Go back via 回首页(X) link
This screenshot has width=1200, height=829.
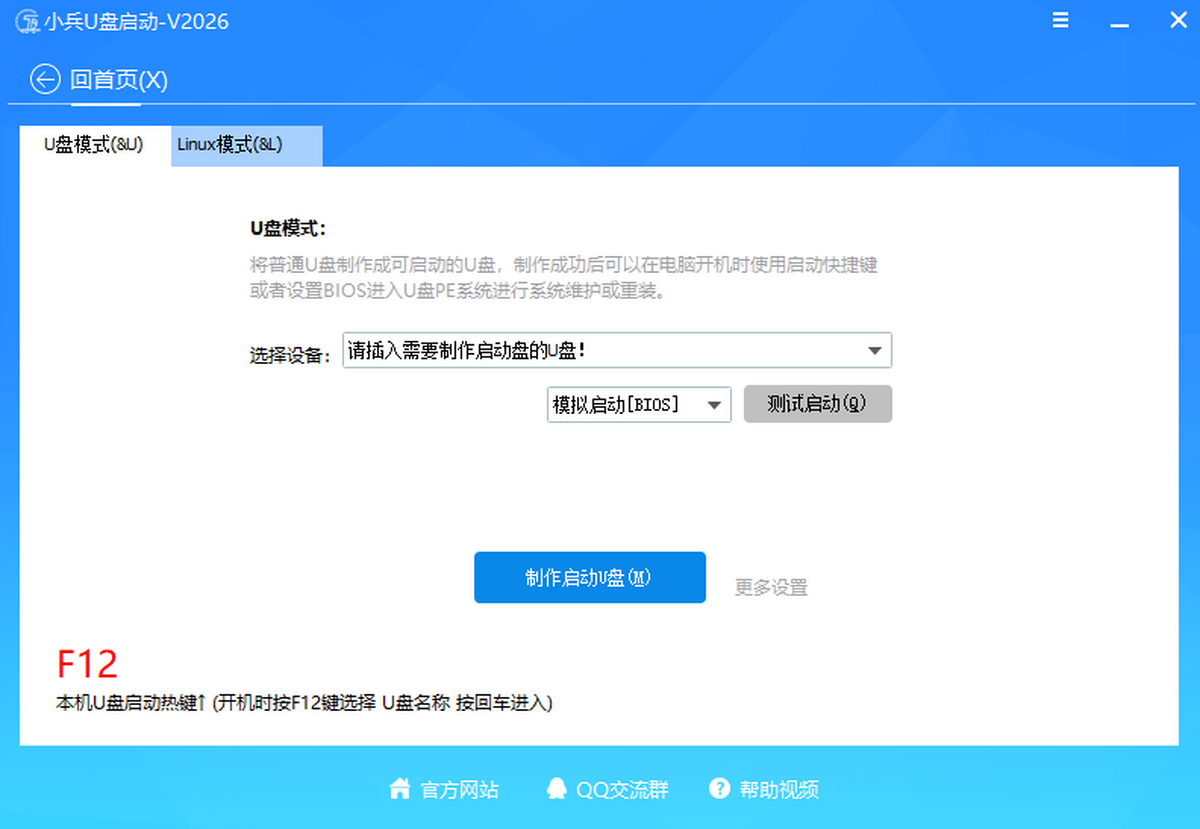(x=119, y=80)
